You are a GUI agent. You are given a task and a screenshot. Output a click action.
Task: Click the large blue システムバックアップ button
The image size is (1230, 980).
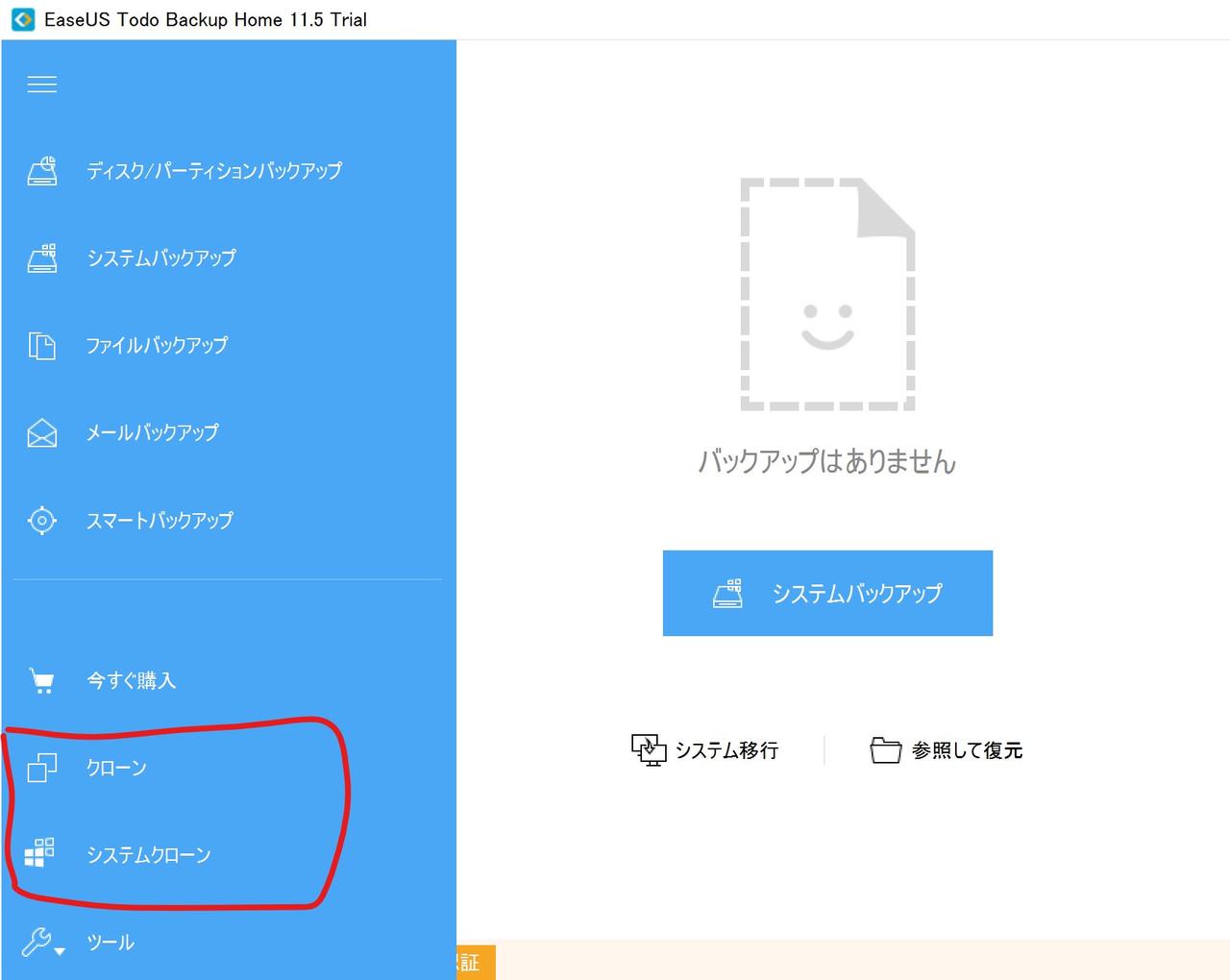(827, 593)
